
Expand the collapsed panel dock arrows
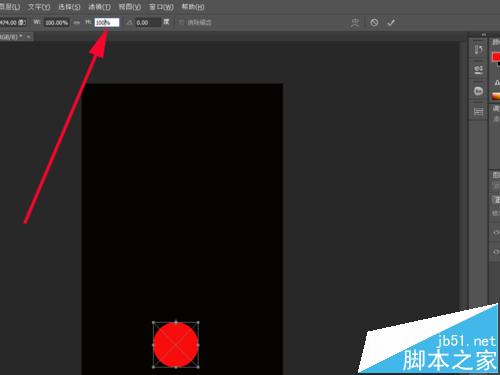[484, 34]
